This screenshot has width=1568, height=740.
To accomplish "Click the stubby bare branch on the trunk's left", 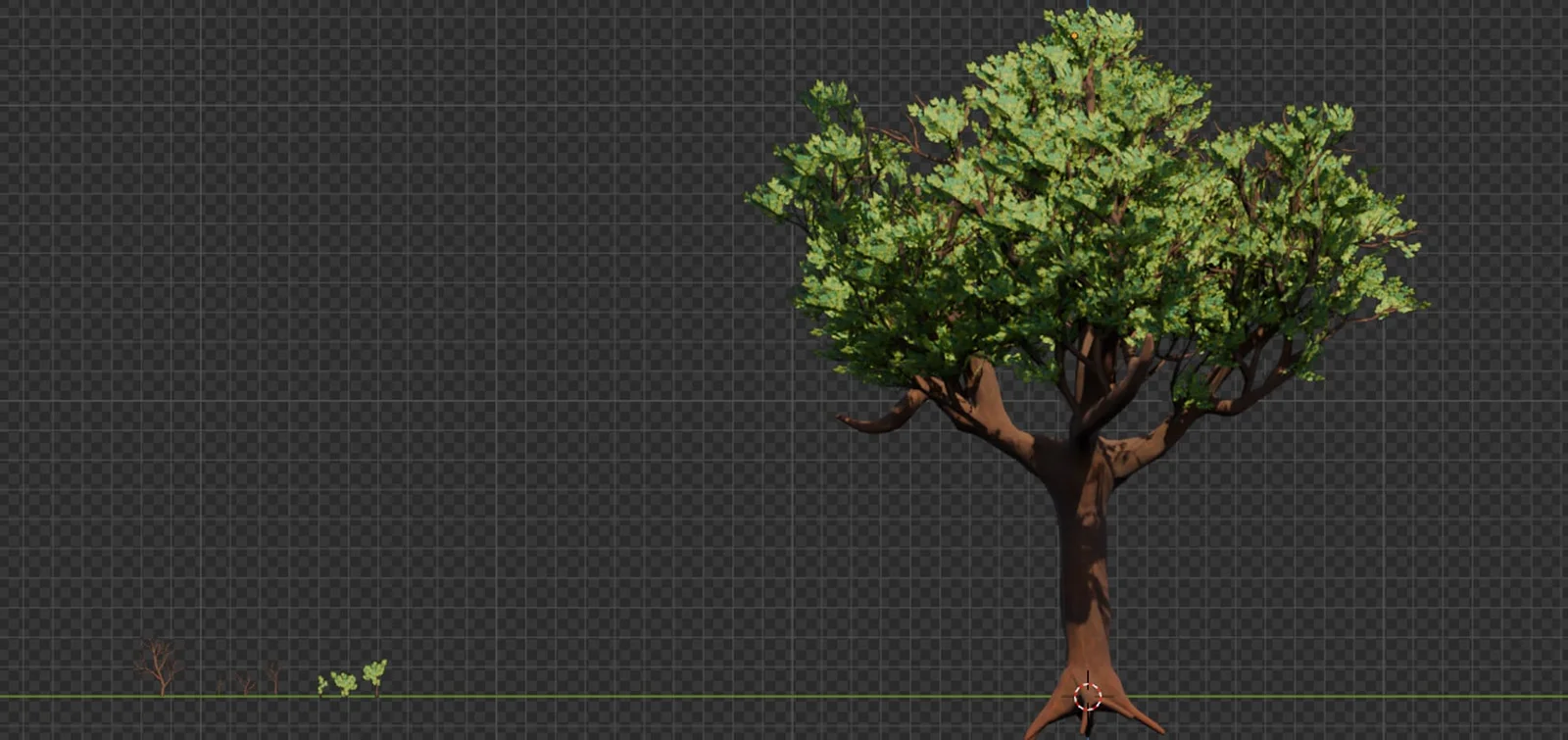I will tap(877, 419).
